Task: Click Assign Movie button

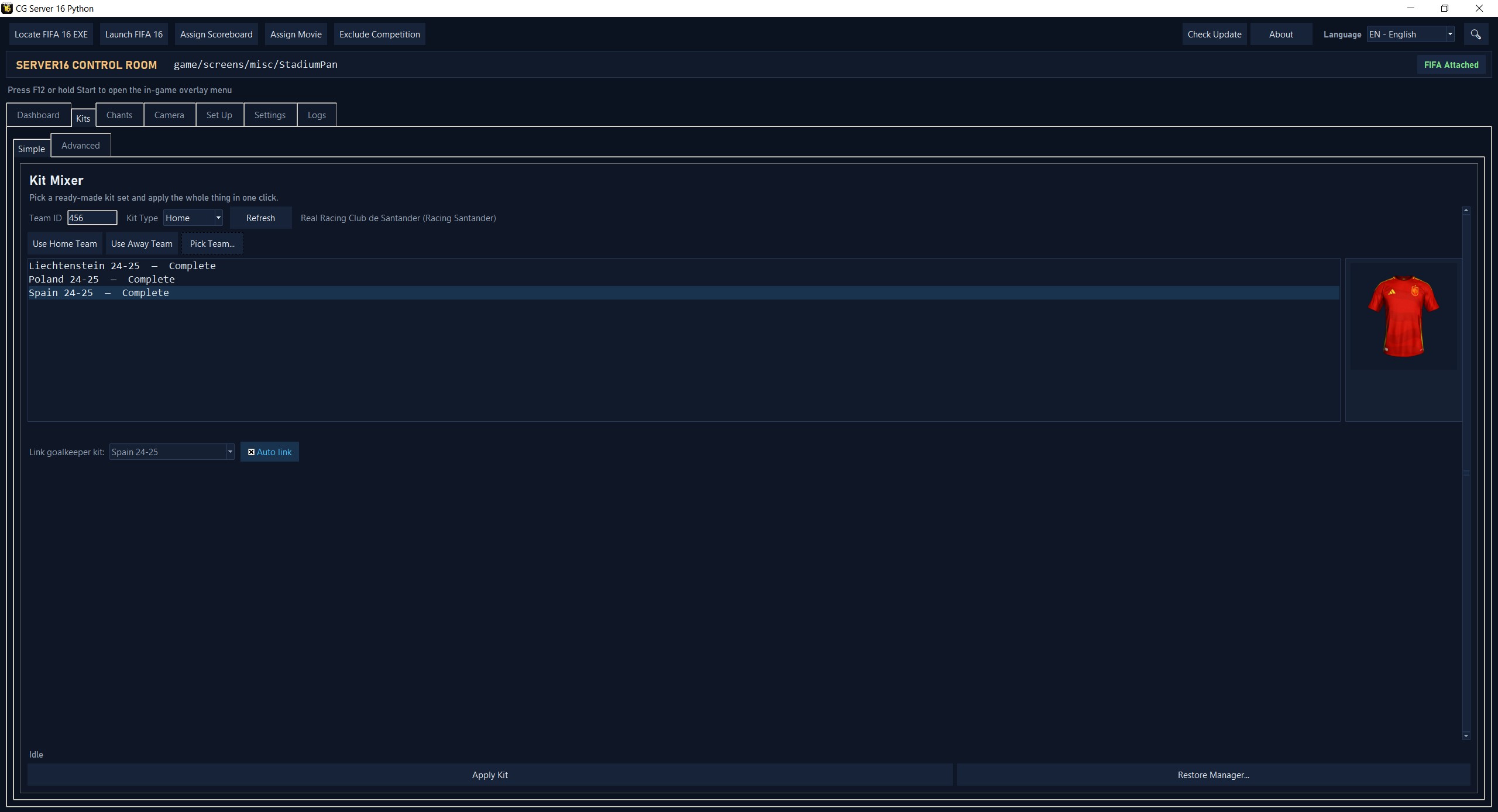Action: 296,35
